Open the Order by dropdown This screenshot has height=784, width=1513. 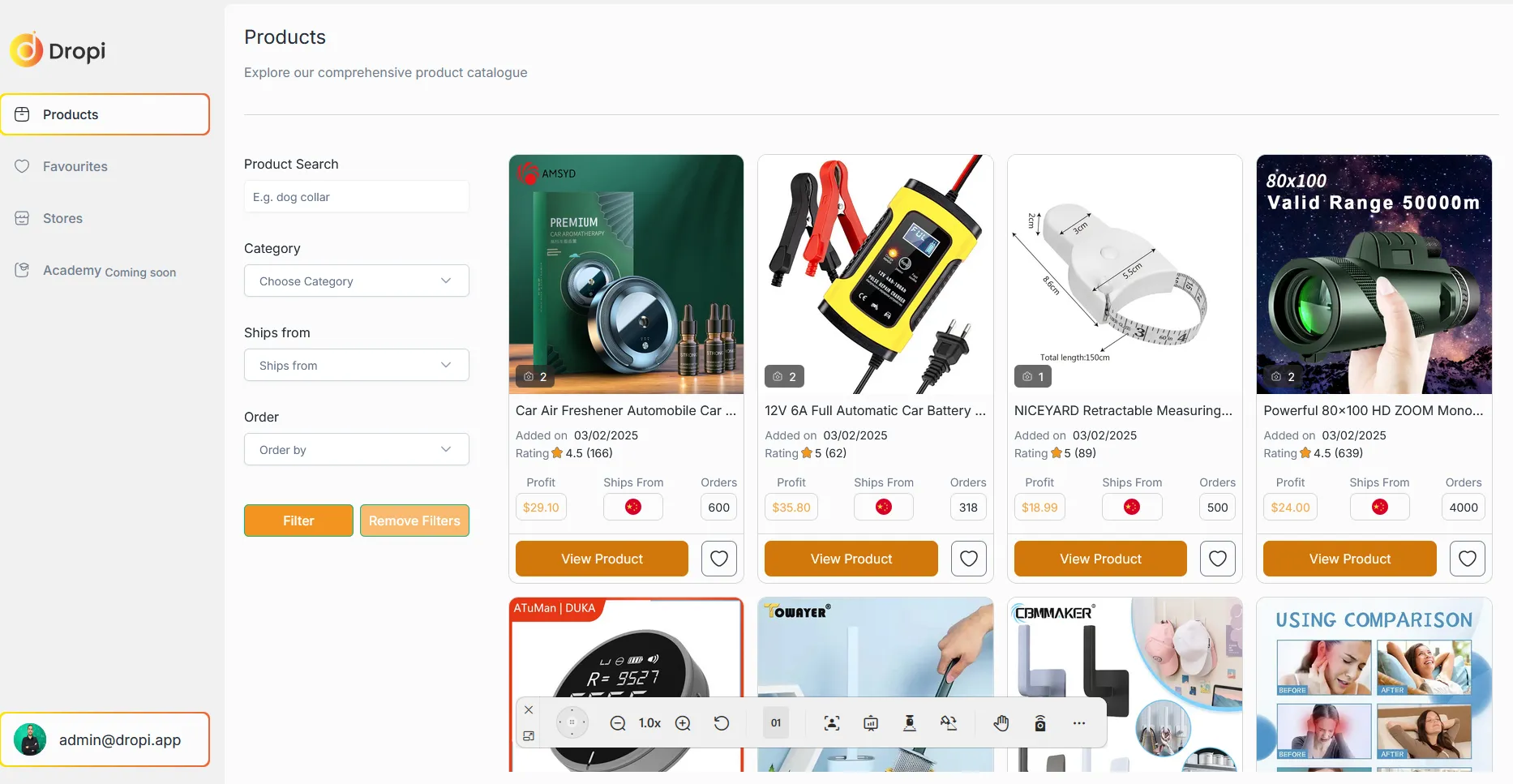pyautogui.click(x=357, y=449)
